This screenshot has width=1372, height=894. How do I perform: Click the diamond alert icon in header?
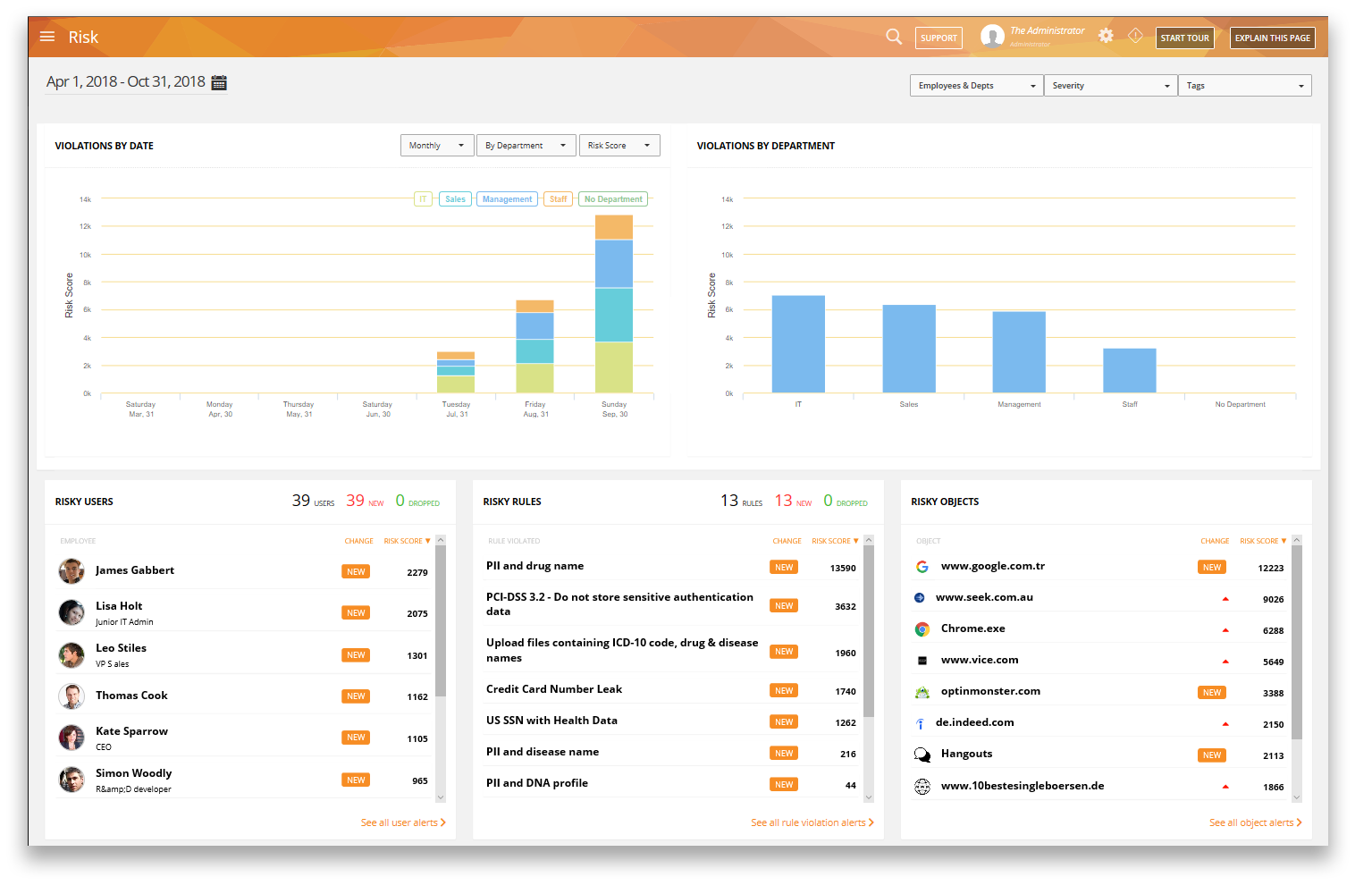(1135, 36)
